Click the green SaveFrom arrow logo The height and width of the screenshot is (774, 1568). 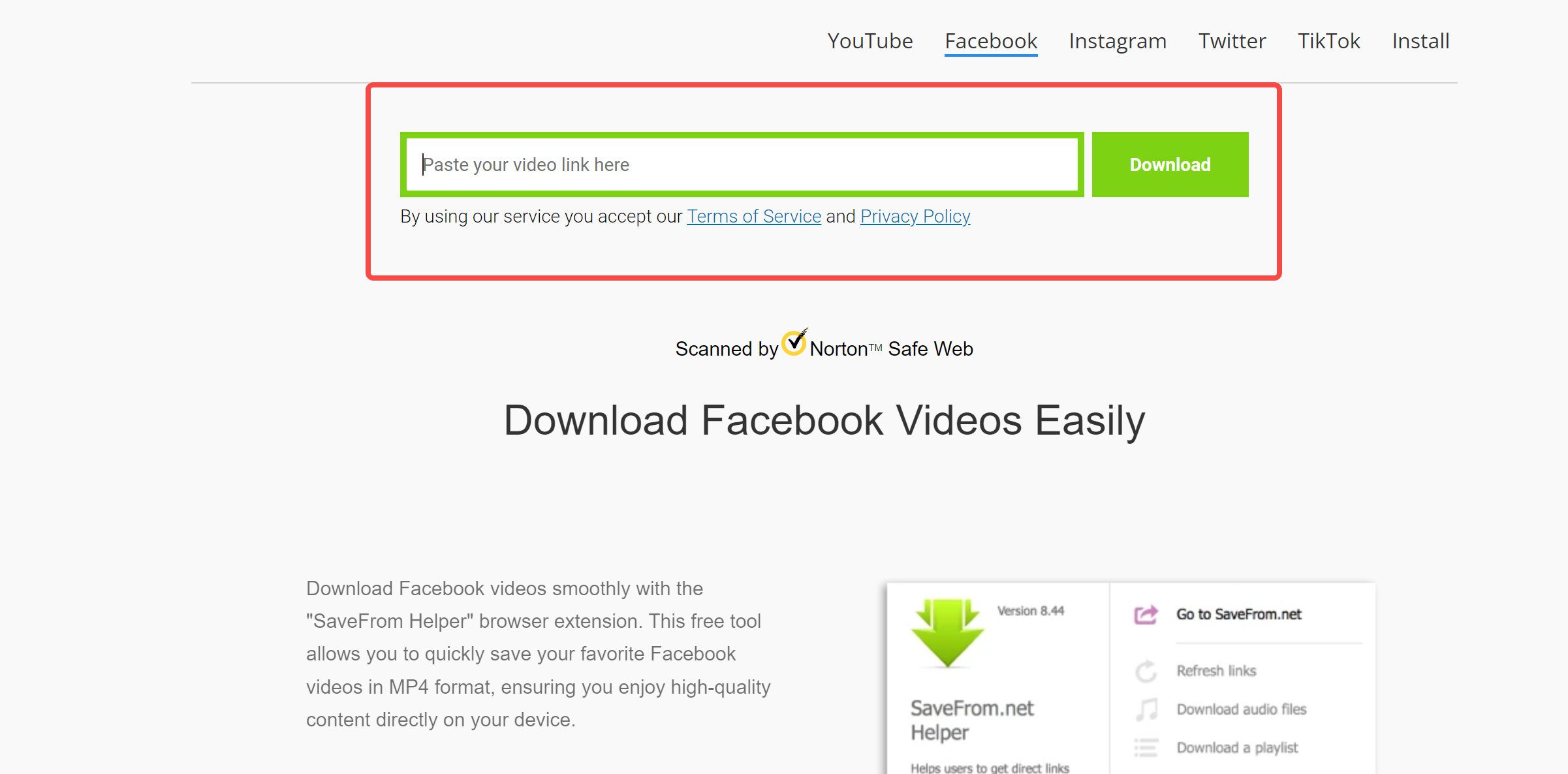point(947,633)
